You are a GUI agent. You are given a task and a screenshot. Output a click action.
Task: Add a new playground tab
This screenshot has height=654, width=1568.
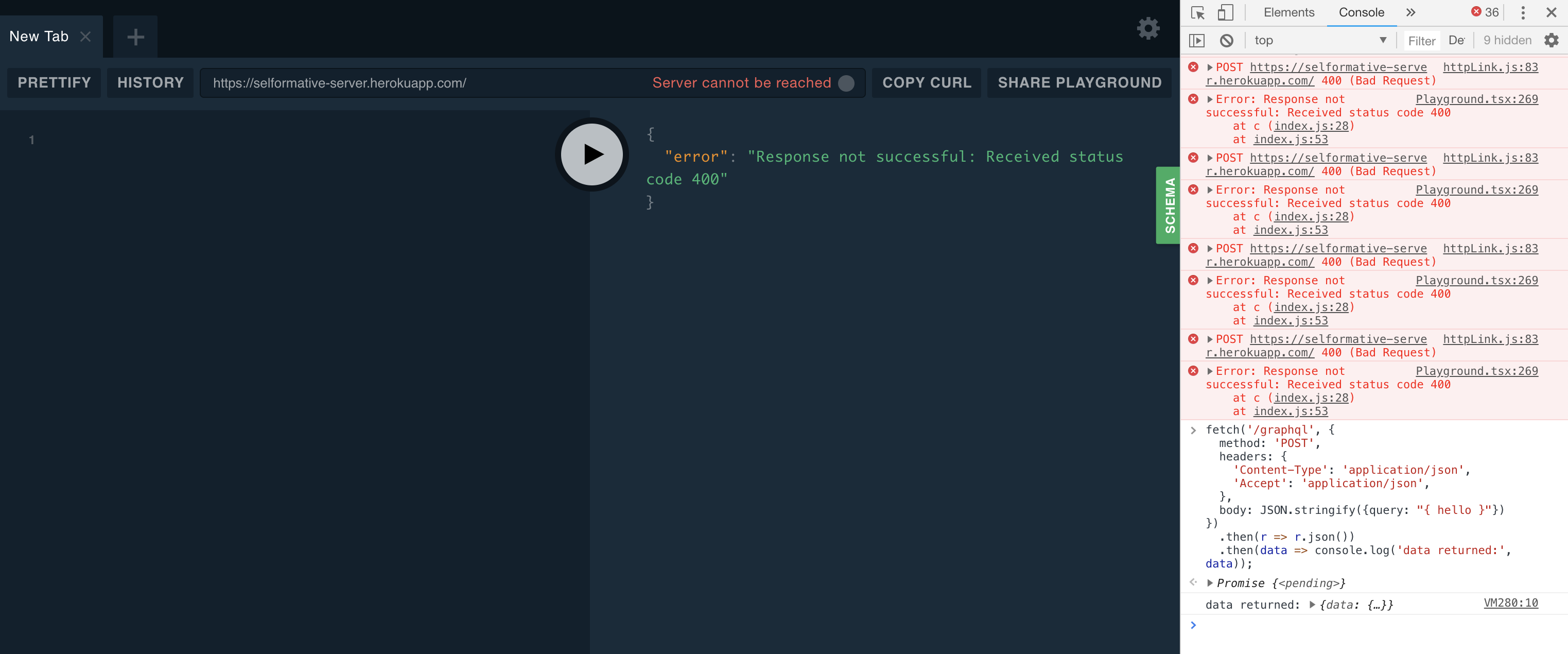pos(135,37)
